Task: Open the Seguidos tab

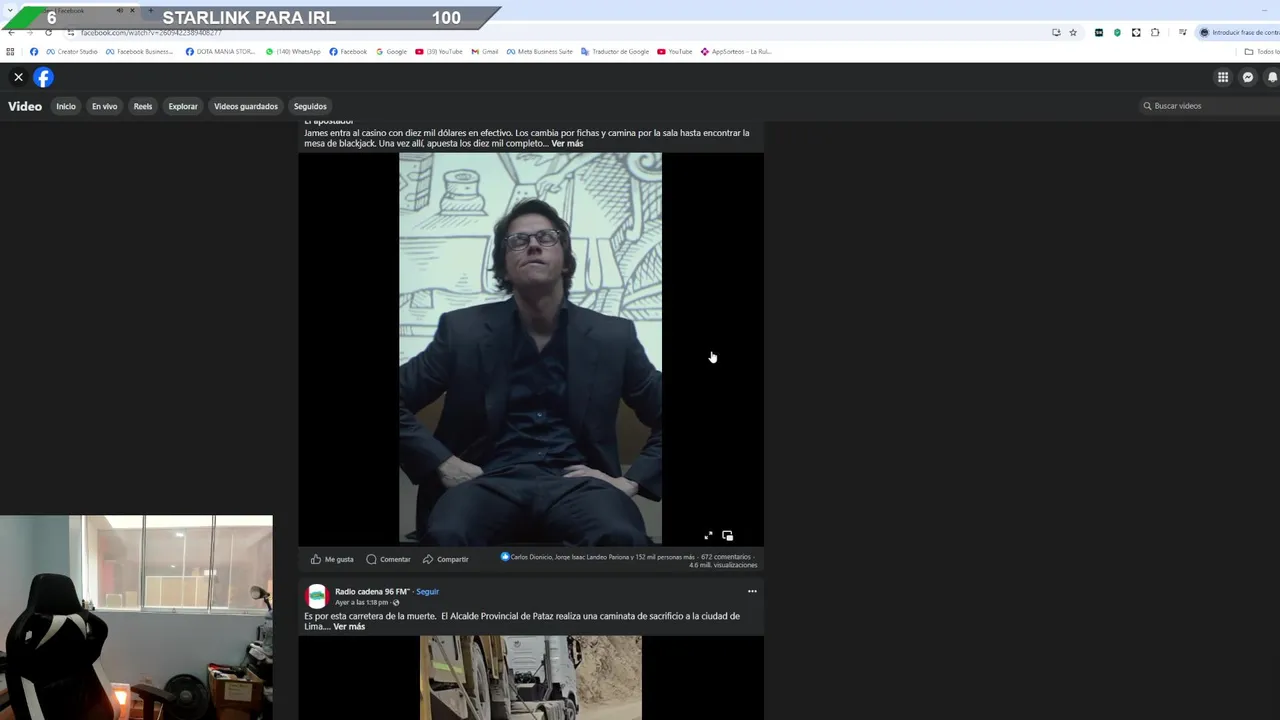Action: [310, 106]
